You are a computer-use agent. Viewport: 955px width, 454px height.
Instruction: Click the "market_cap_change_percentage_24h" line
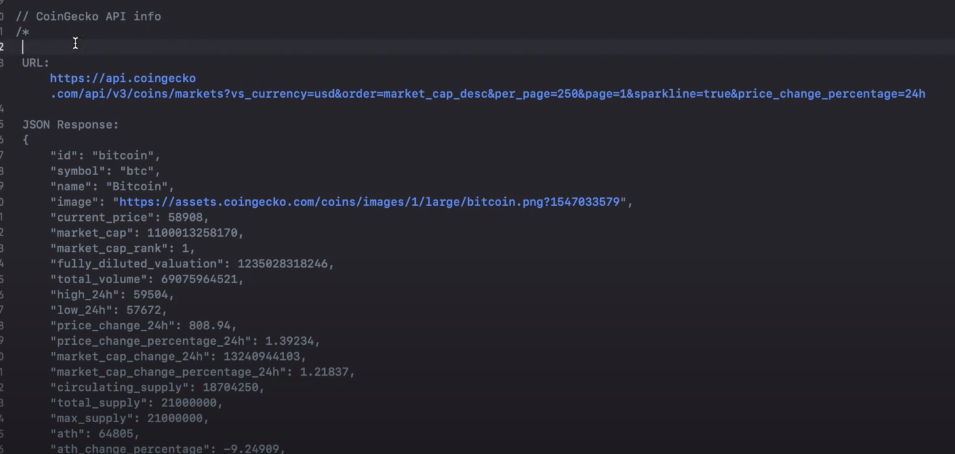(203, 372)
